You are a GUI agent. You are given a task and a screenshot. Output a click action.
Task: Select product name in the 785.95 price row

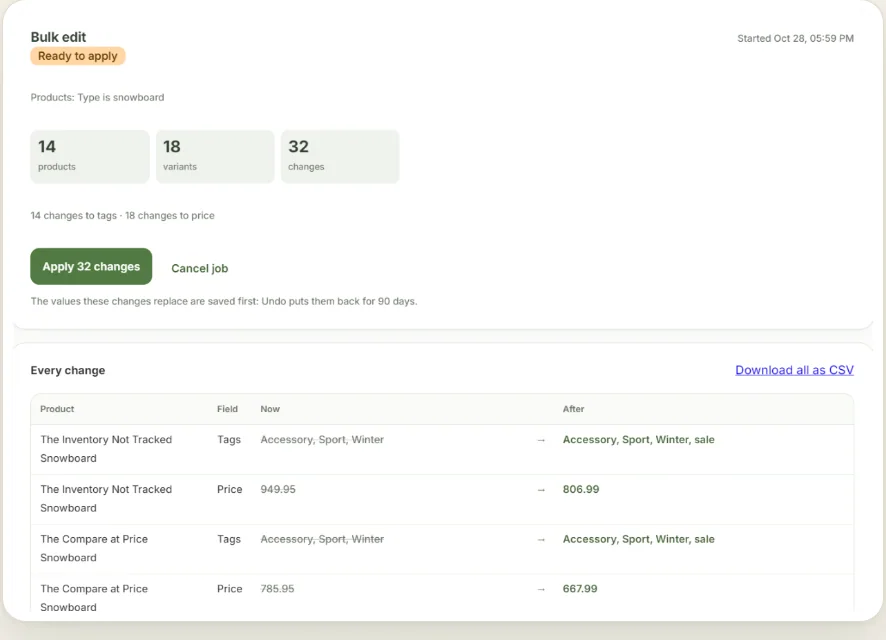[94, 598]
